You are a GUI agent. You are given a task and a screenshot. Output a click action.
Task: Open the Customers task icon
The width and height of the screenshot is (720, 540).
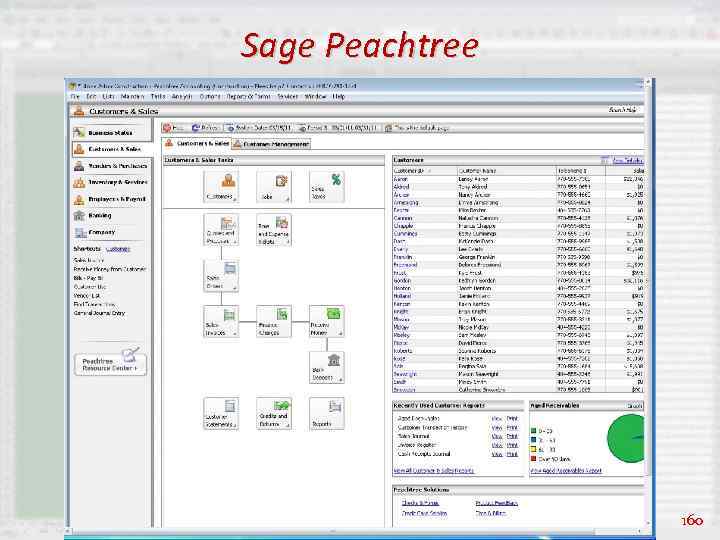(x=221, y=186)
